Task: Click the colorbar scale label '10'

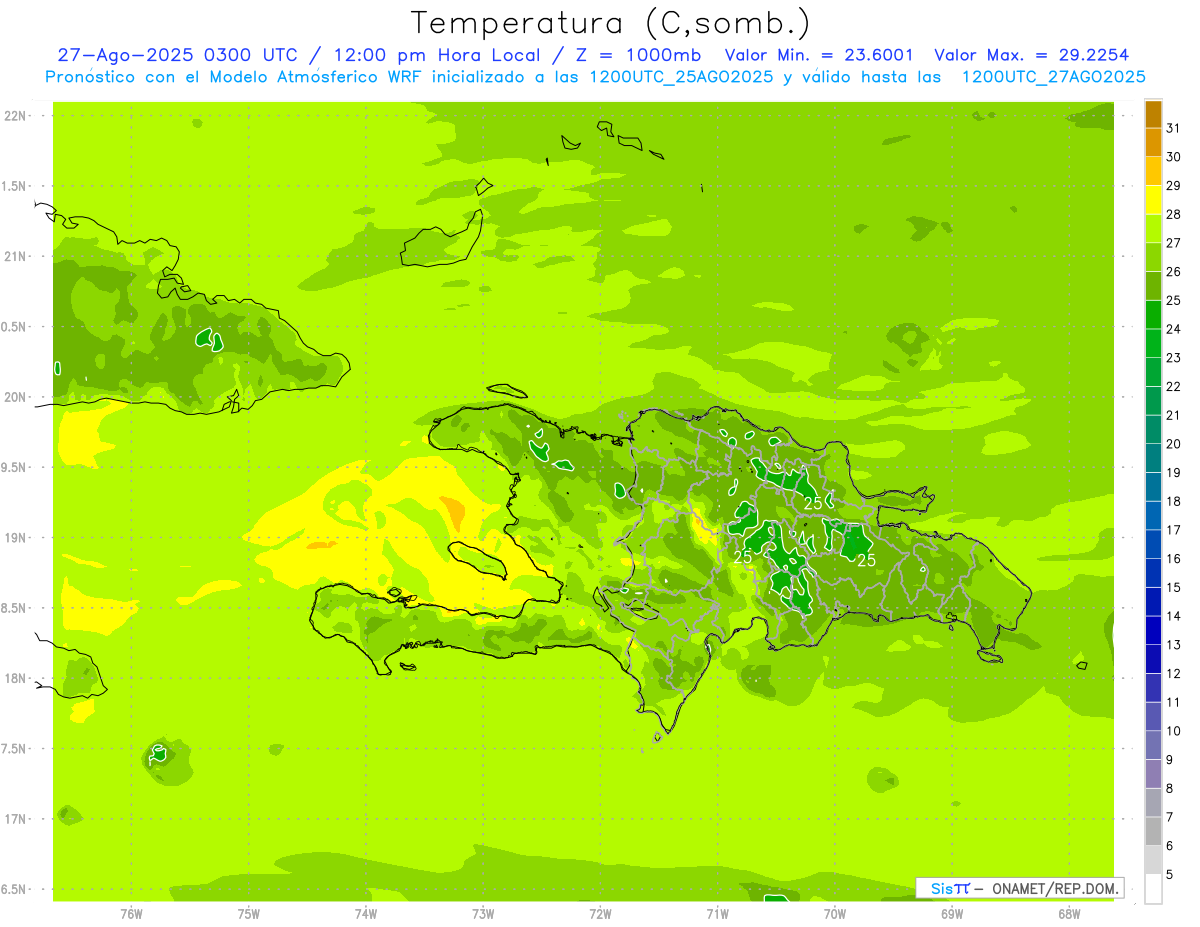Action: coord(1173,731)
